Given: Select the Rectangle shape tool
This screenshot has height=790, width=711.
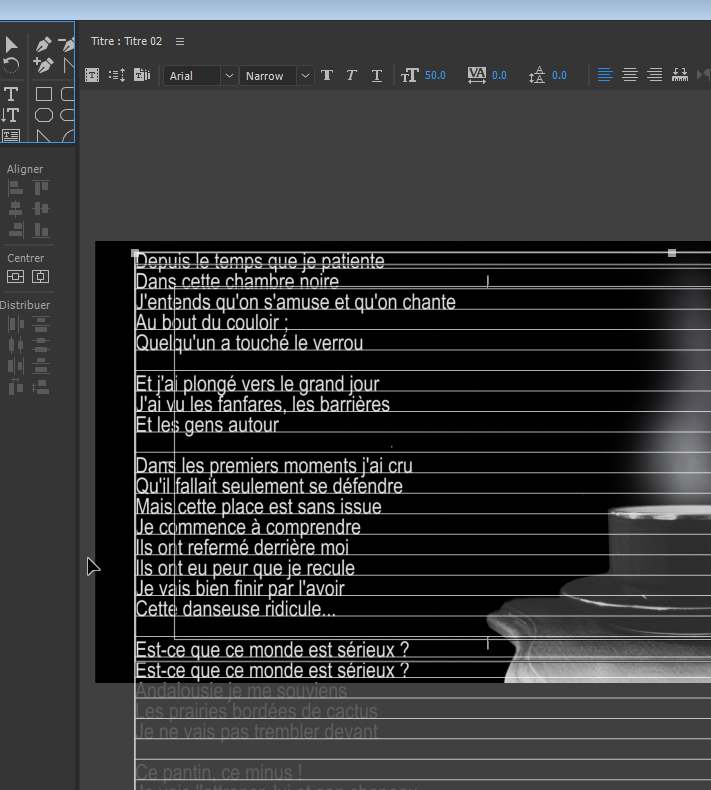Looking at the screenshot, I should click(x=44, y=94).
